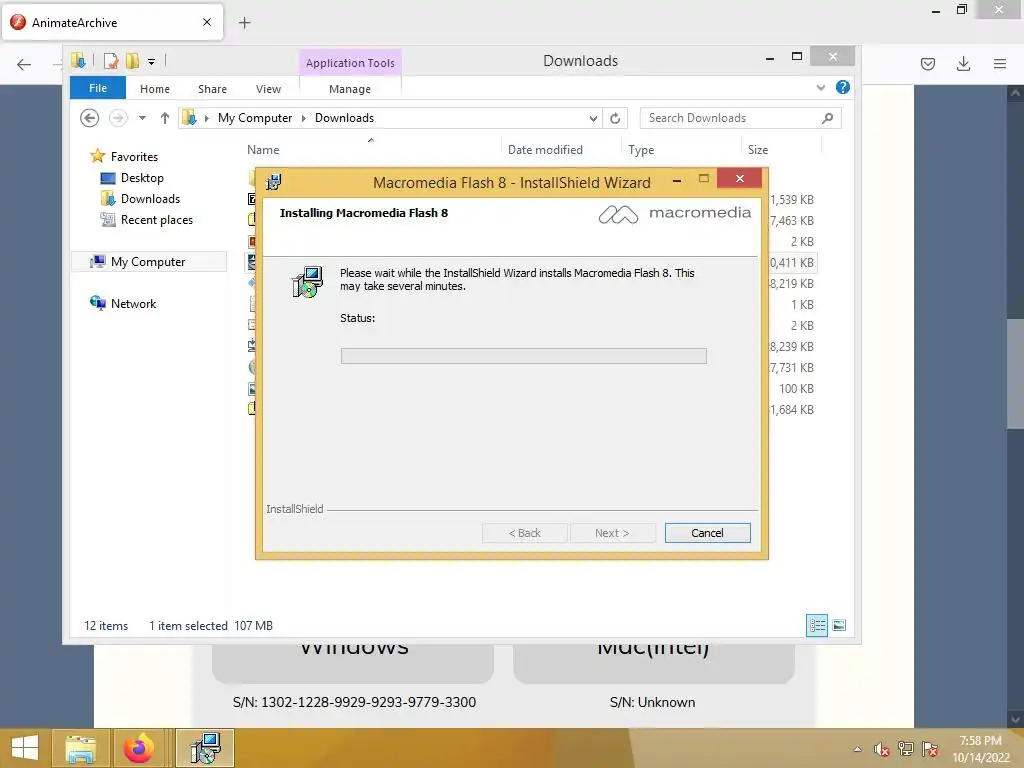The width and height of the screenshot is (1024, 768).
Task: Open the Customize Quick Access Toolbar dropdown
Action: [152, 61]
